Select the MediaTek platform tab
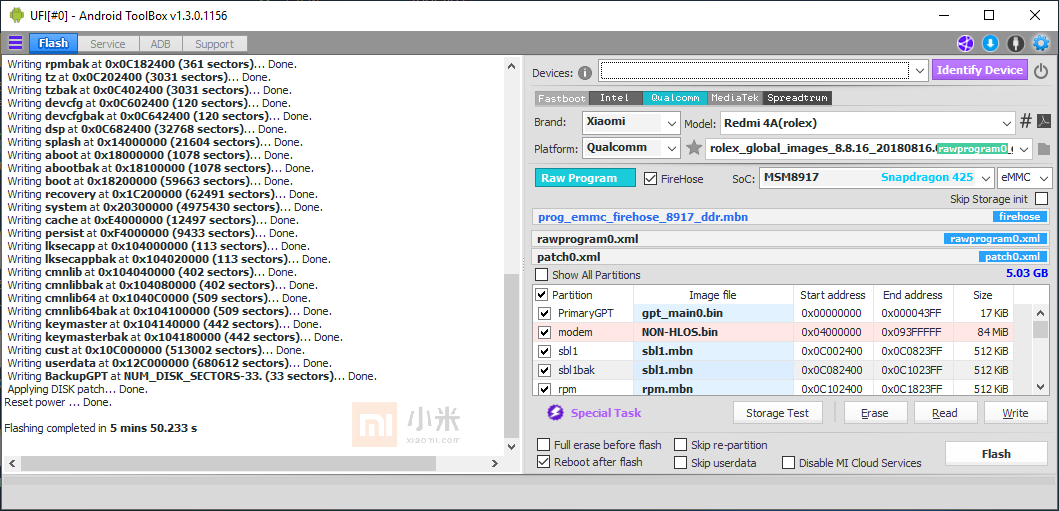This screenshot has width=1059, height=511. (x=735, y=98)
